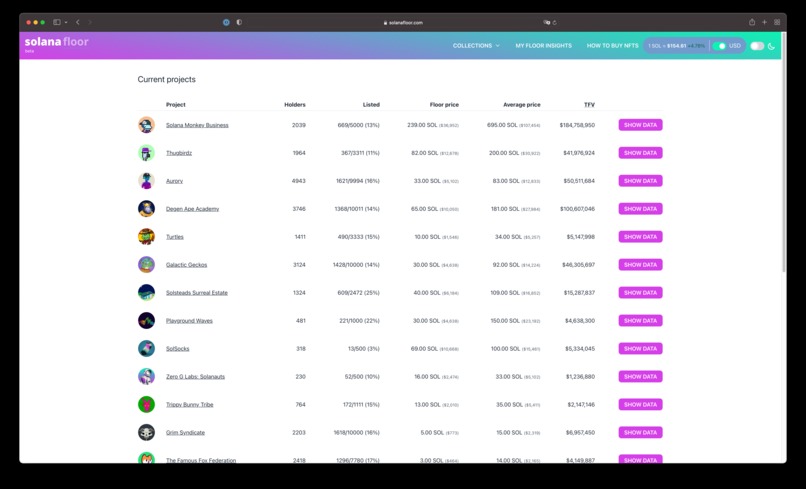Viewport: 806px width, 489px height.
Task: Open Trippy Bunny Tribe project link
Action: (189, 405)
